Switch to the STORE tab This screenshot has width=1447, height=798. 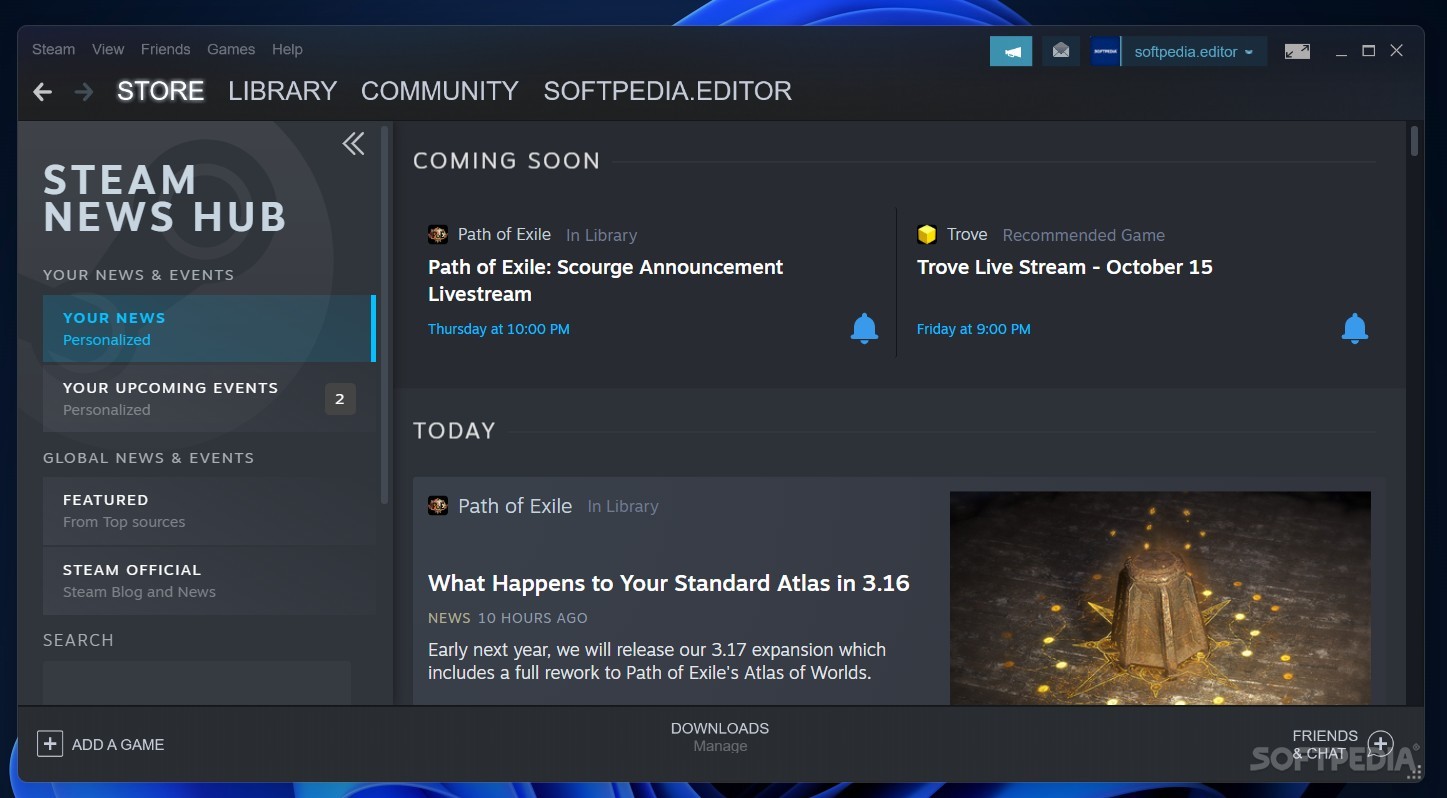click(160, 91)
